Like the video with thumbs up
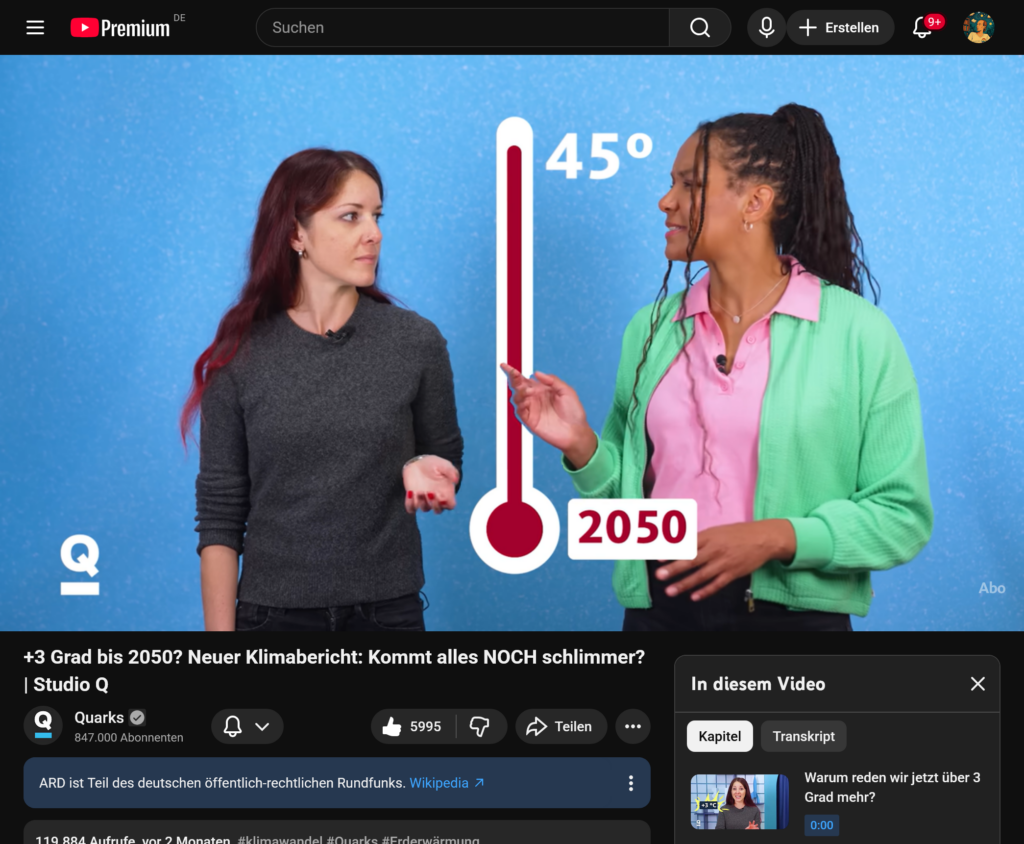This screenshot has width=1024, height=844. (413, 727)
